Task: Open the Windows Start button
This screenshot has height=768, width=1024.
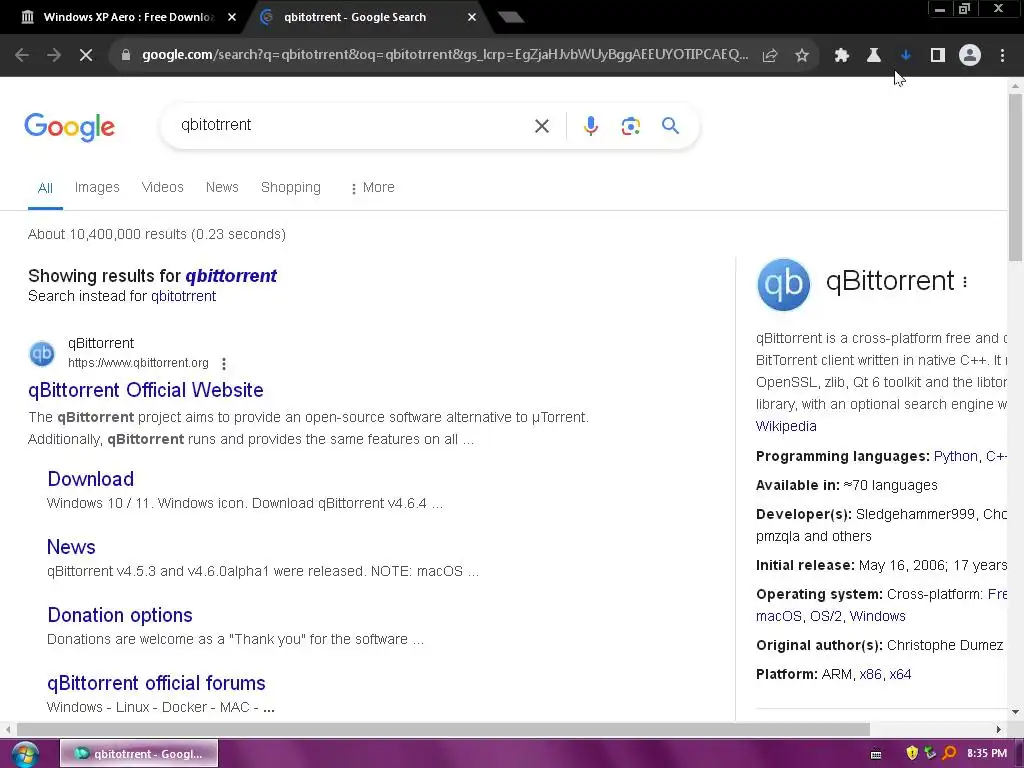Action: [x=24, y=754]
